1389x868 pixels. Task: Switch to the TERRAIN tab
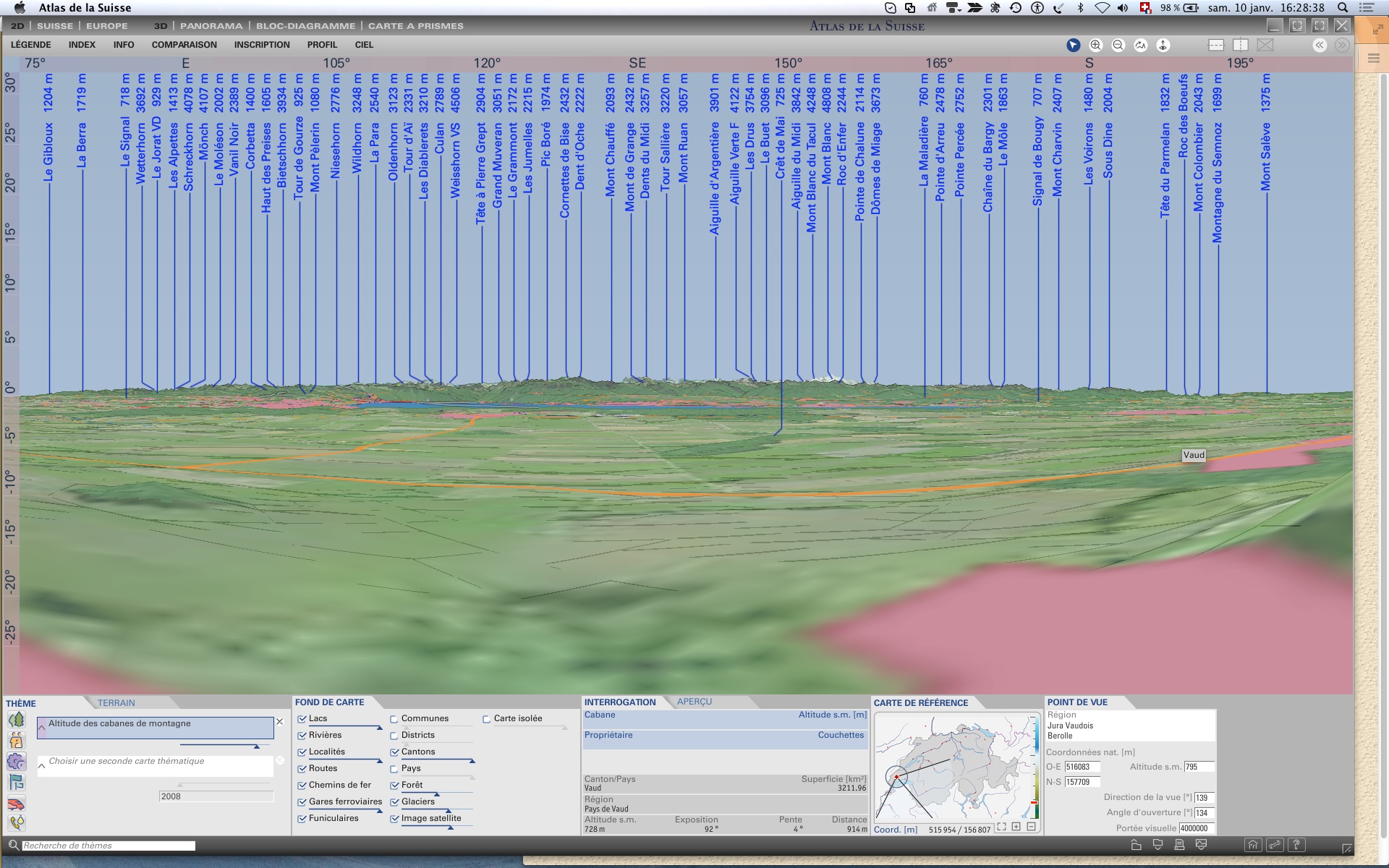[116, 702]
